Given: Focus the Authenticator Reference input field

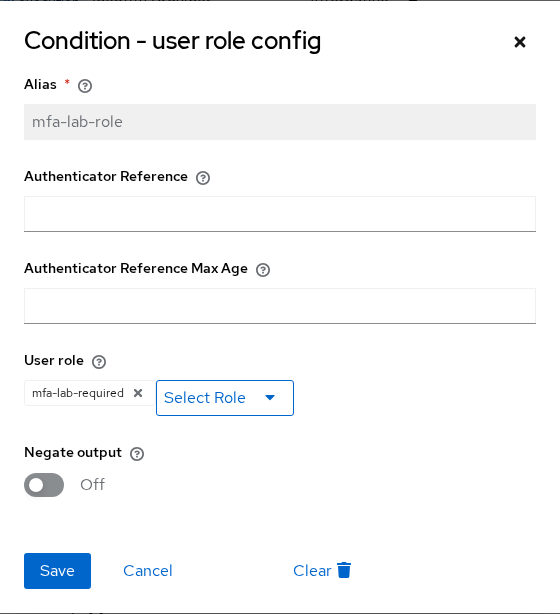Looking at the screenshot, I should (x=280, y=214).
